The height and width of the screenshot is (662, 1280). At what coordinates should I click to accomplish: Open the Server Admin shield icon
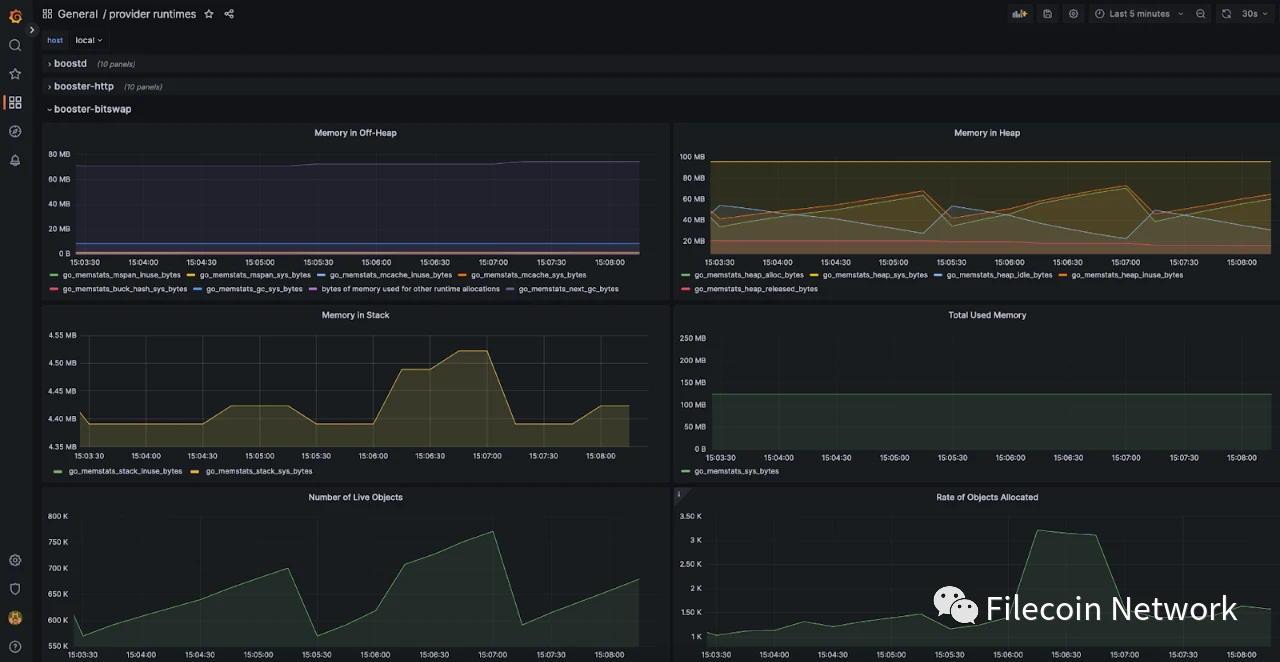click(x=15, y=589)
